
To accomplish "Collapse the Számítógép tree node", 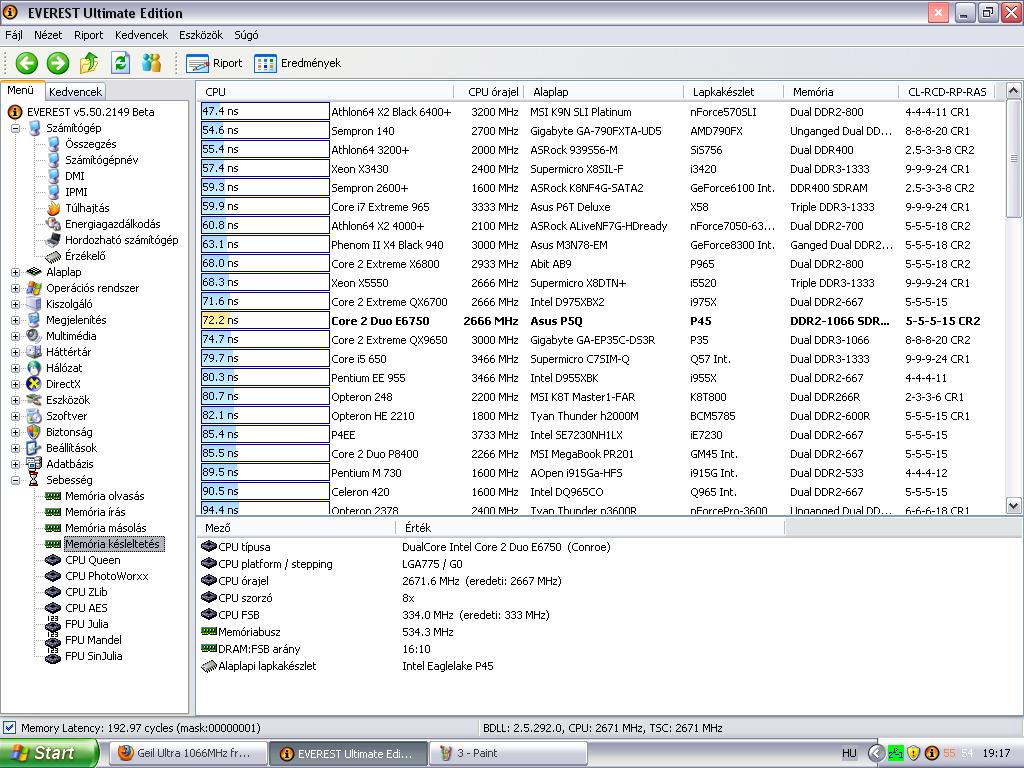I will coord(15,129).
